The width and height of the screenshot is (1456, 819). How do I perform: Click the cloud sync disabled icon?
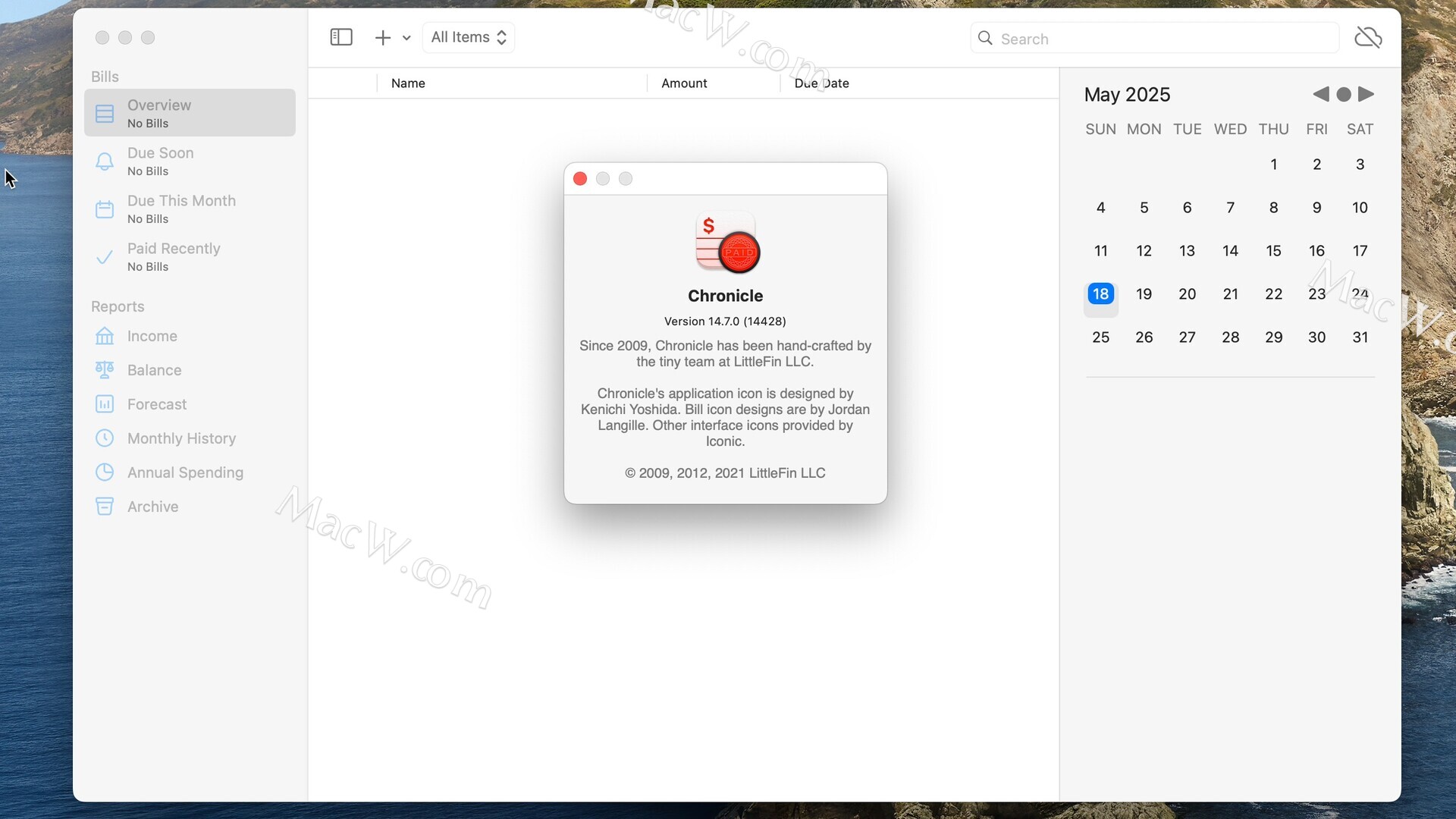click(x=1368, y=37)
